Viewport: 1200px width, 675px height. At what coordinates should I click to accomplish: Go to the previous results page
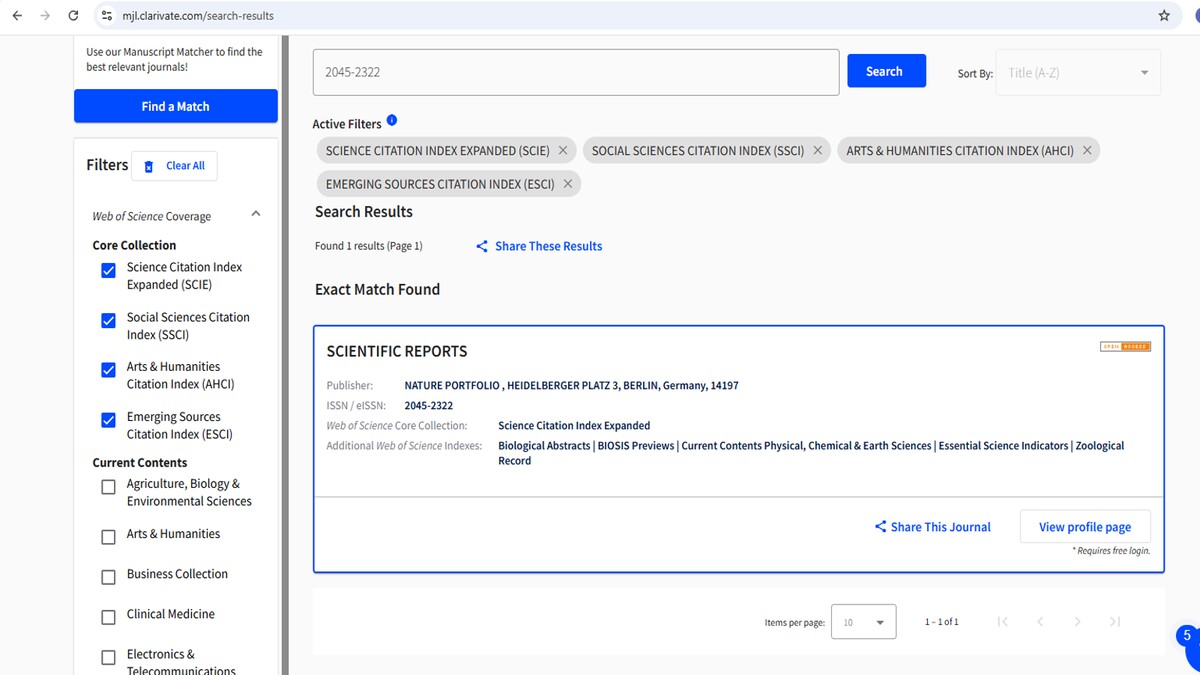[x=1040, y=622]
